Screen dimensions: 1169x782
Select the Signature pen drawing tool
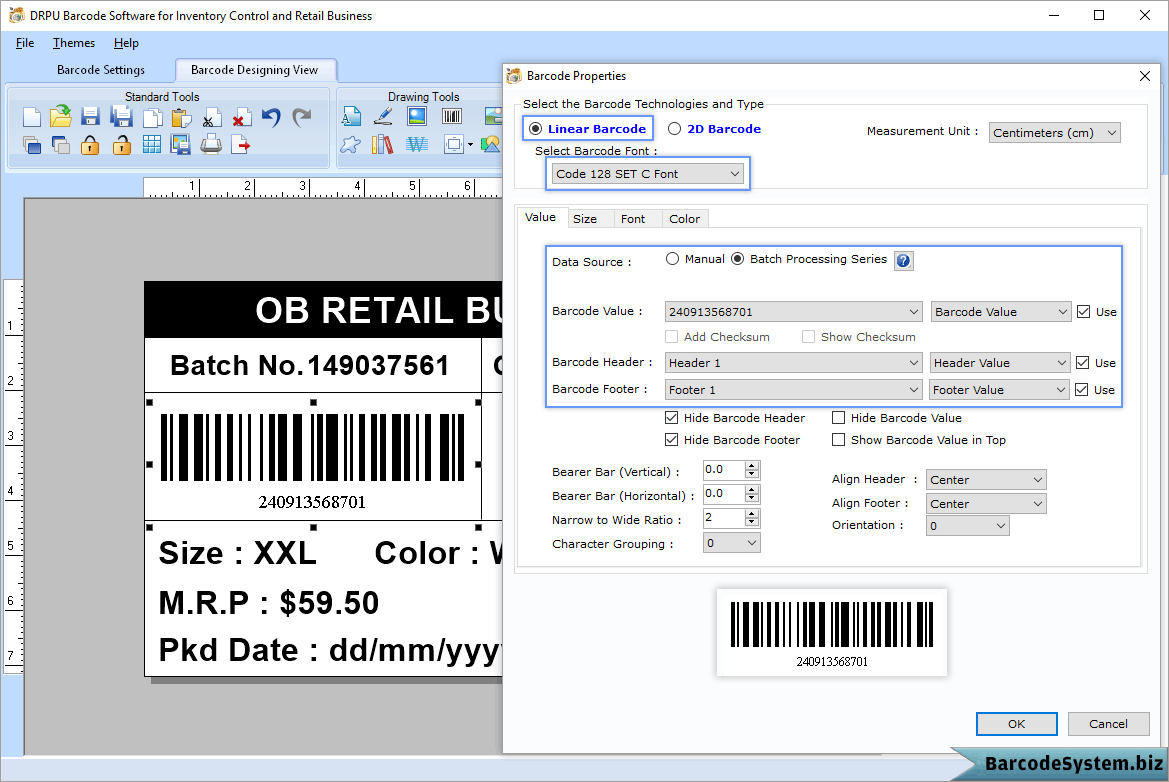(383, 116)
